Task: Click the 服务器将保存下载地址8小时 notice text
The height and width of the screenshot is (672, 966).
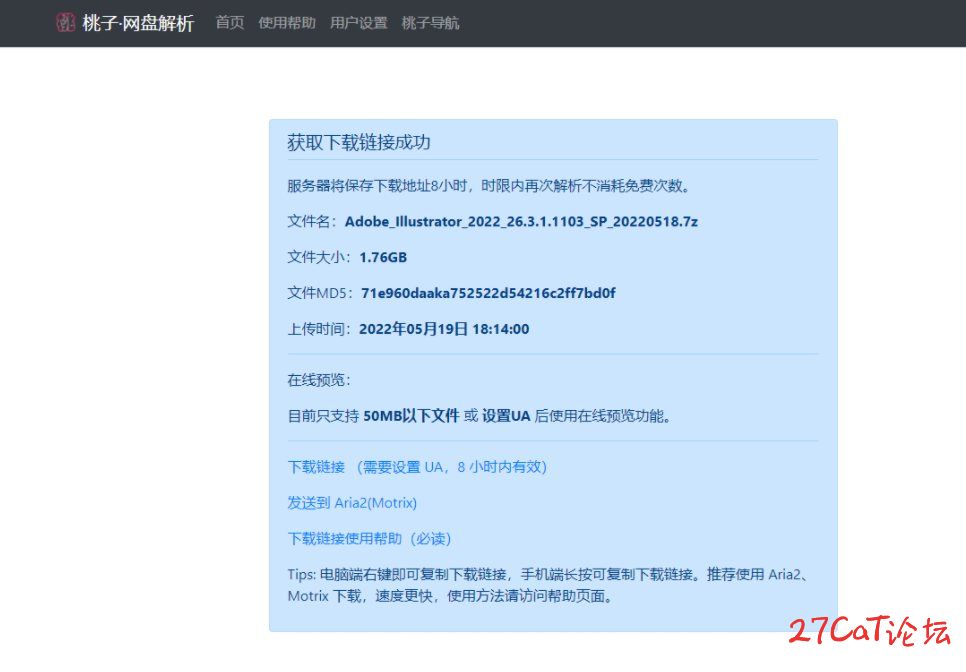Action: click(x=489, y=186)
